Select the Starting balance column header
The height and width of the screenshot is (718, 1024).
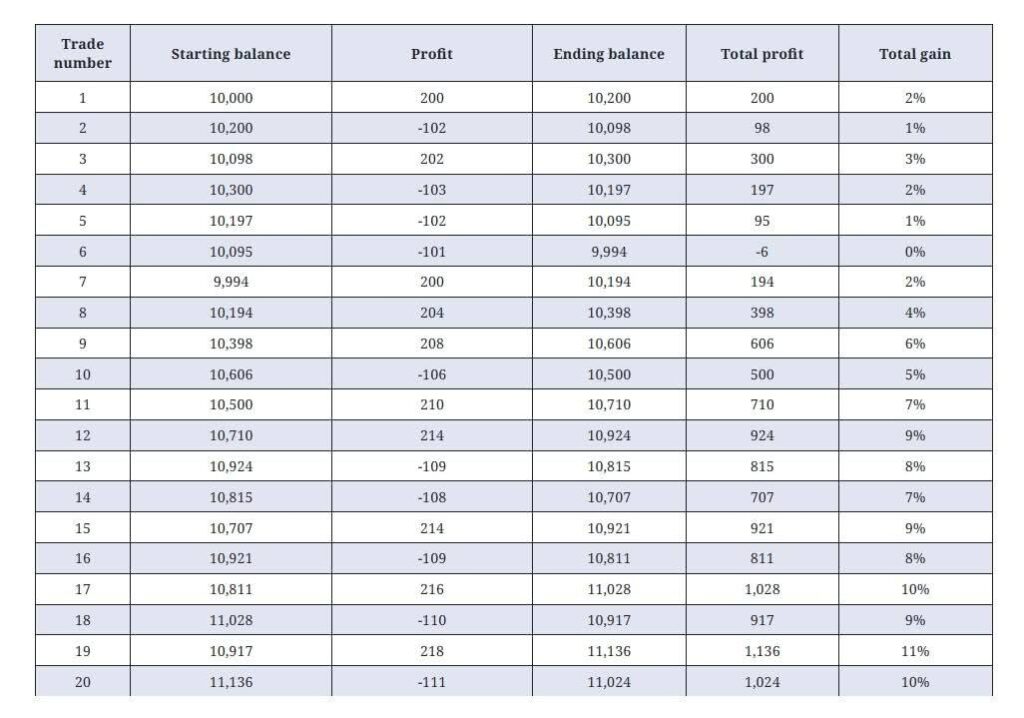230,54
